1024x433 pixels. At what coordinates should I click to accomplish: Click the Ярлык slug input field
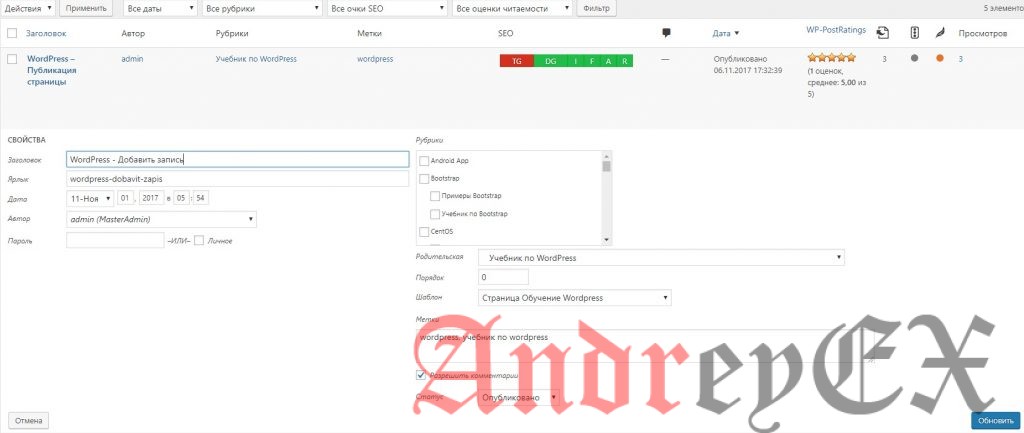238,178
